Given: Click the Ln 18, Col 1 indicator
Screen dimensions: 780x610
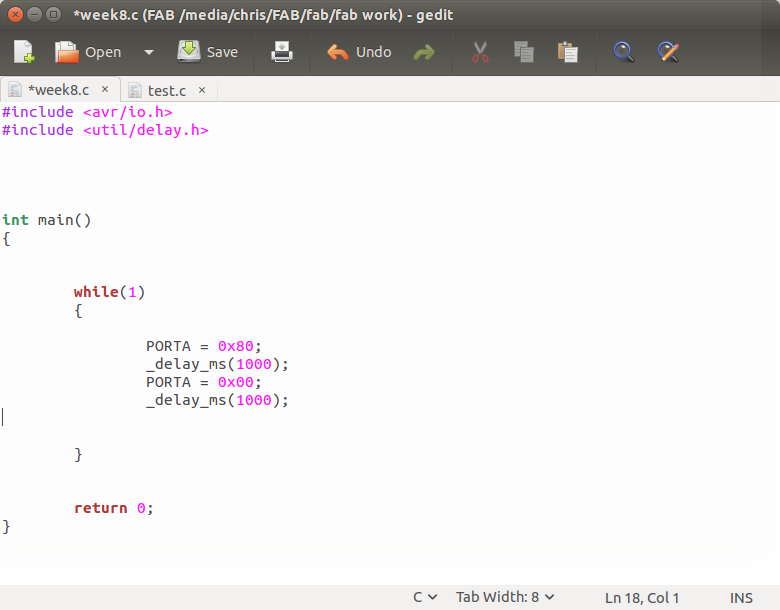Looking at the screenshot, I should pyautogui.click(x=642, y=598).
